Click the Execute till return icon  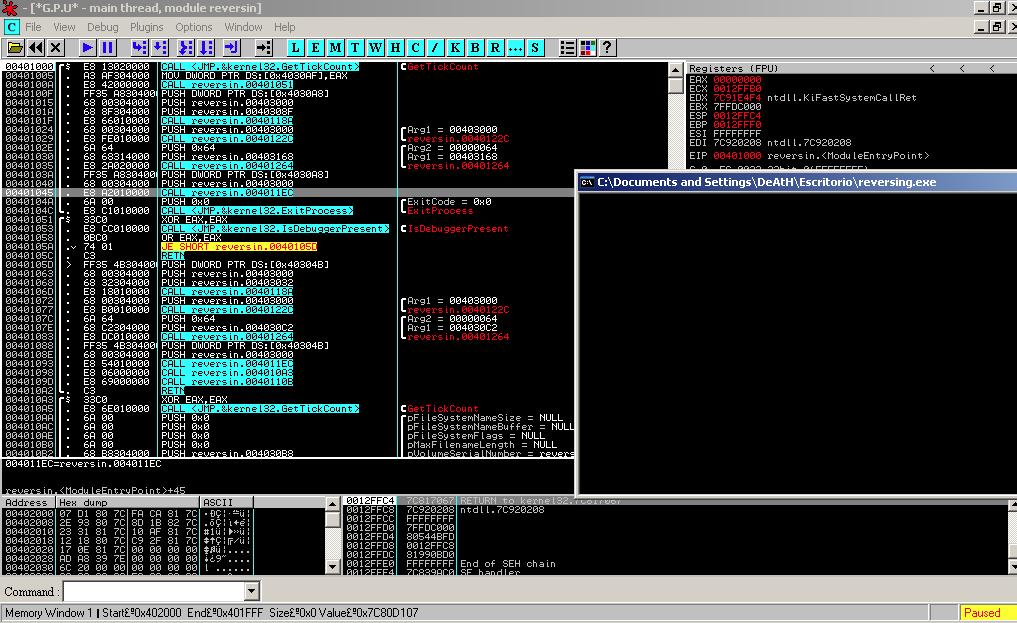[x=232, y=48]
